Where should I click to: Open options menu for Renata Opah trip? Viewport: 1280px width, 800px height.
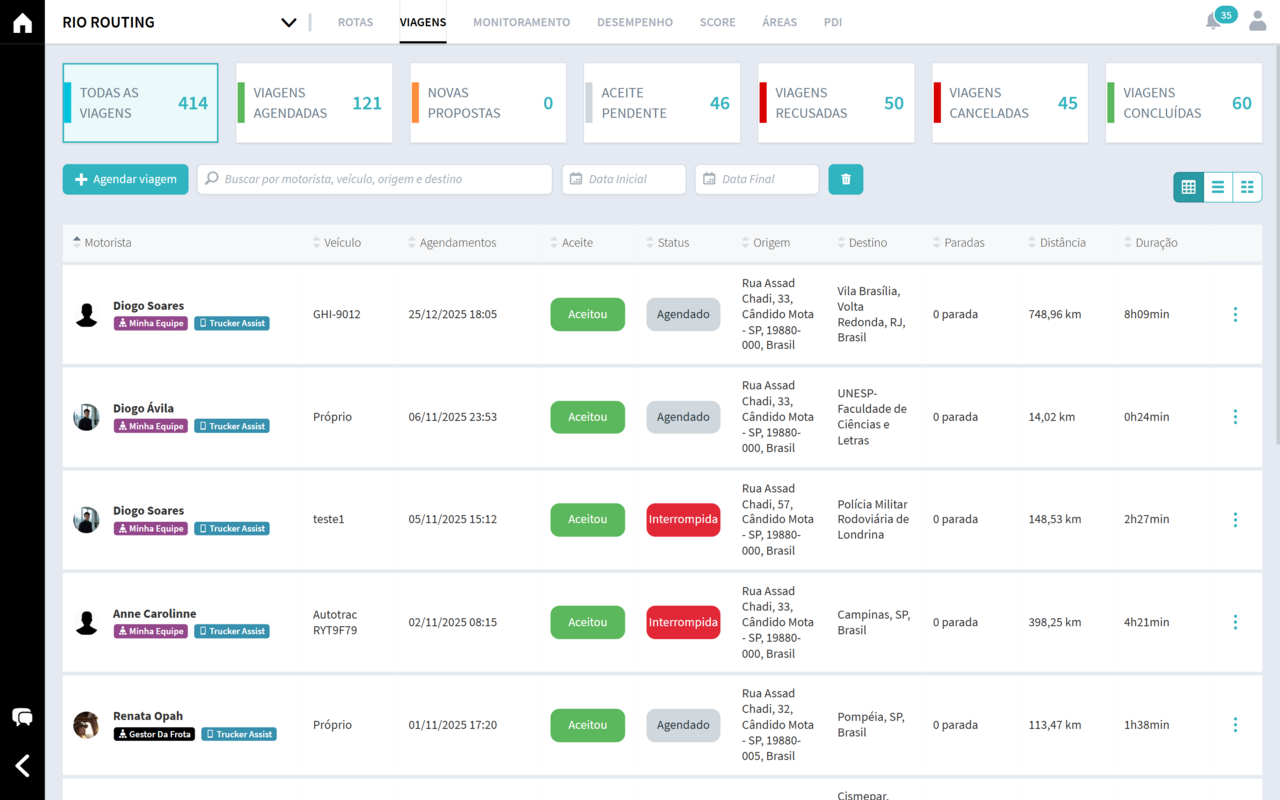pyautogui.click(x=1235, y=725)
